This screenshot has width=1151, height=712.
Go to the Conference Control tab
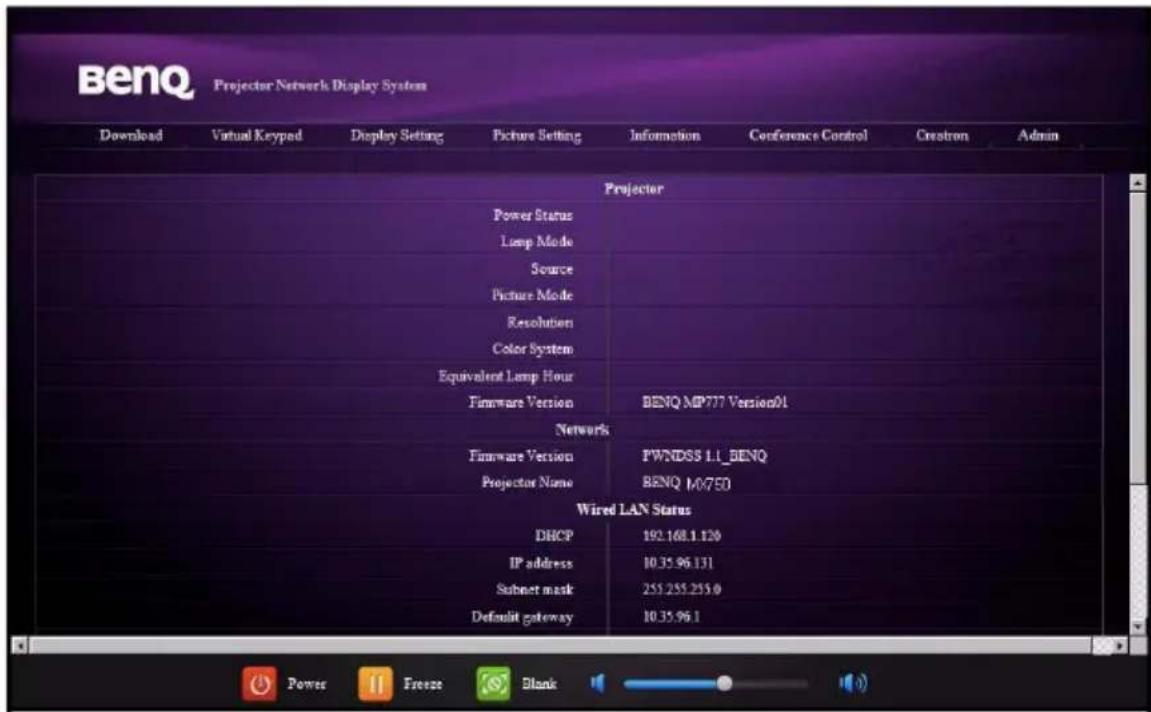[807, 136]
